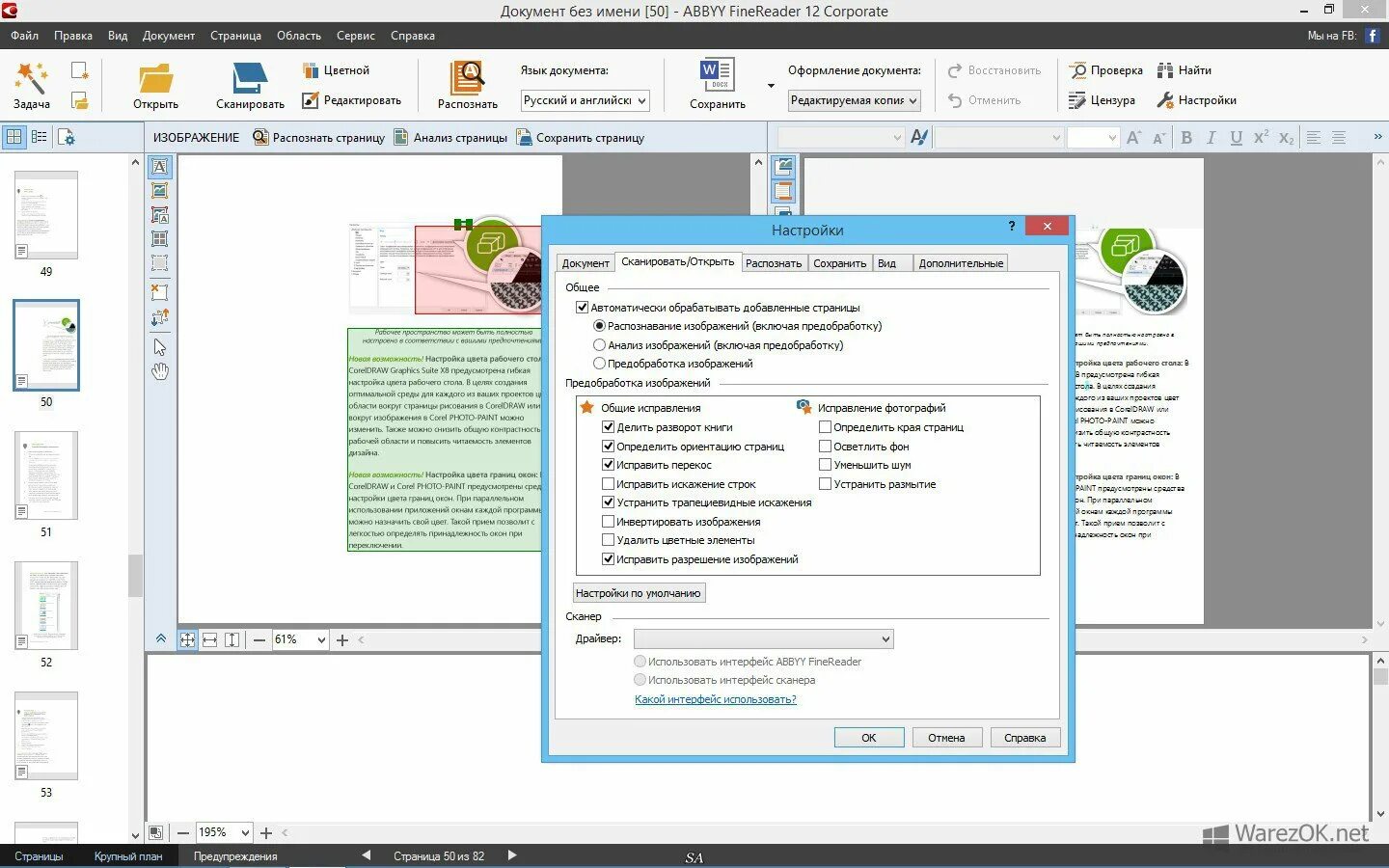Select page 51 thumbnail
The image size is (1389, 868).
coord(46,475)
